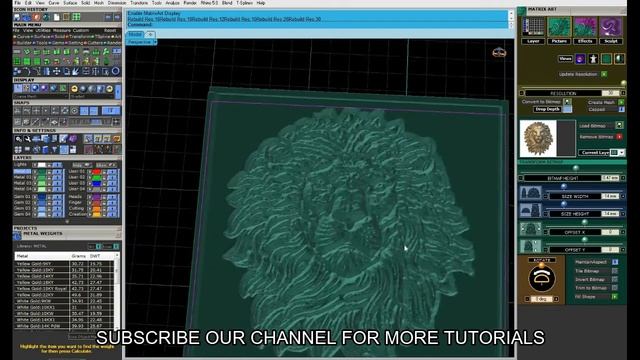The image size is (640, 360).
Task: Click the yellow round shading icon
Action: pos(75,89)
